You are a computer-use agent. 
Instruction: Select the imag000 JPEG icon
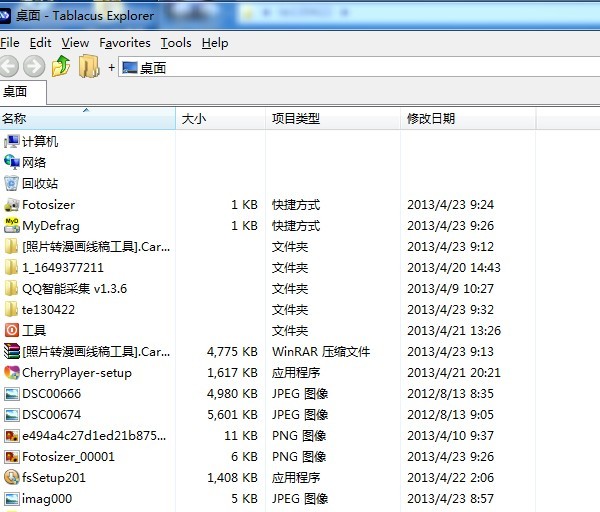click(x=11, y=499)
